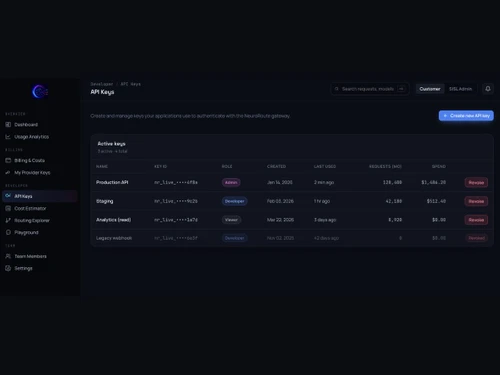
Task: Click the plus icon on Create new API key
Action: (x=445, y=116)
